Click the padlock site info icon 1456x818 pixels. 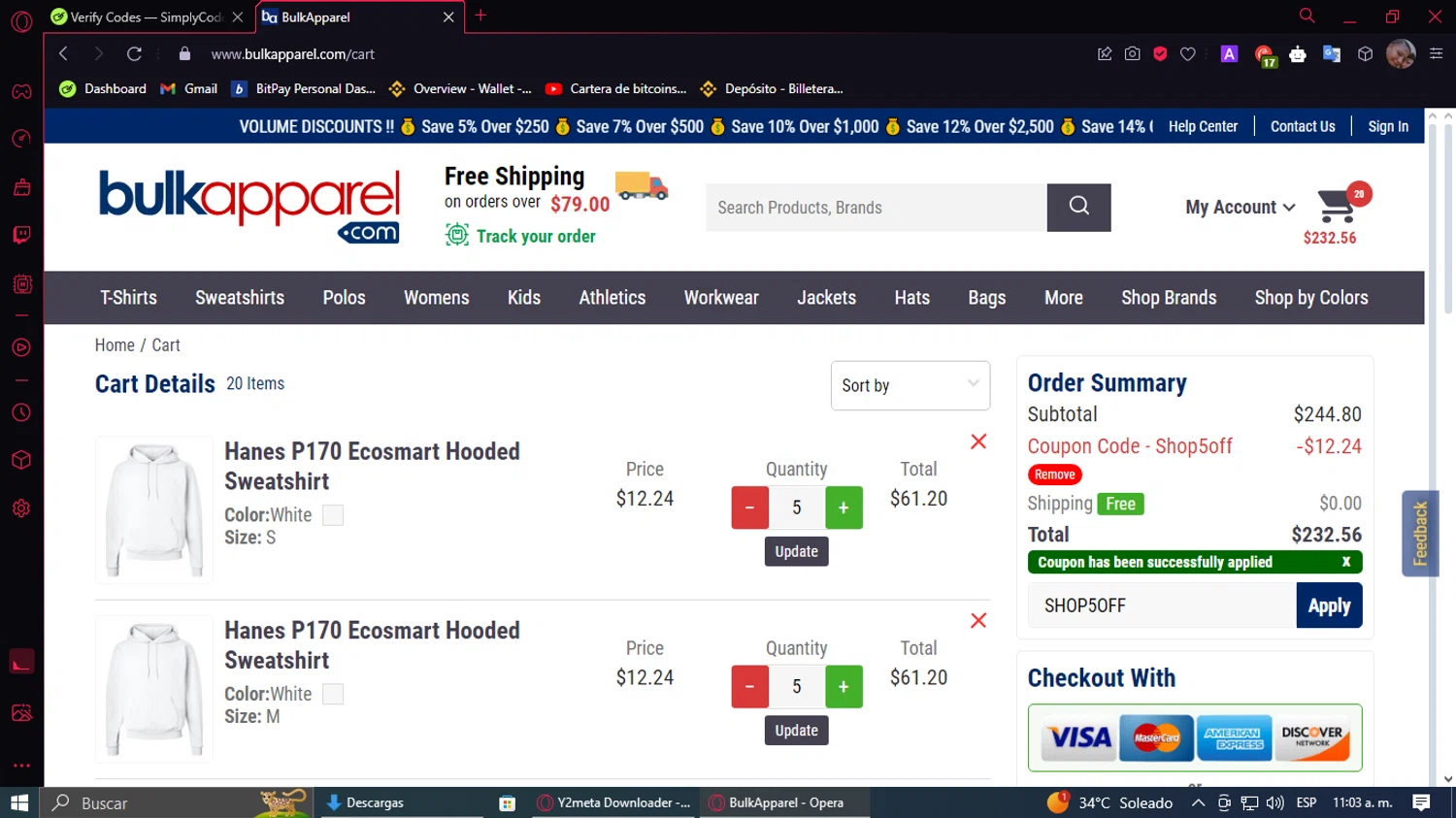click(x=185, y=54)
